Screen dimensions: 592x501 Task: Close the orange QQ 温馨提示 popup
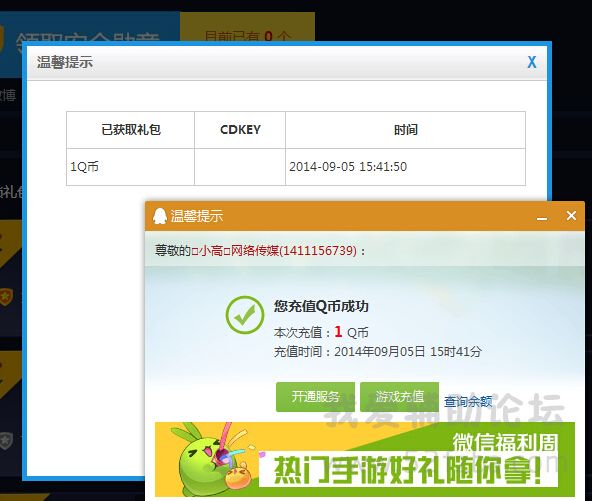point(571,216)
